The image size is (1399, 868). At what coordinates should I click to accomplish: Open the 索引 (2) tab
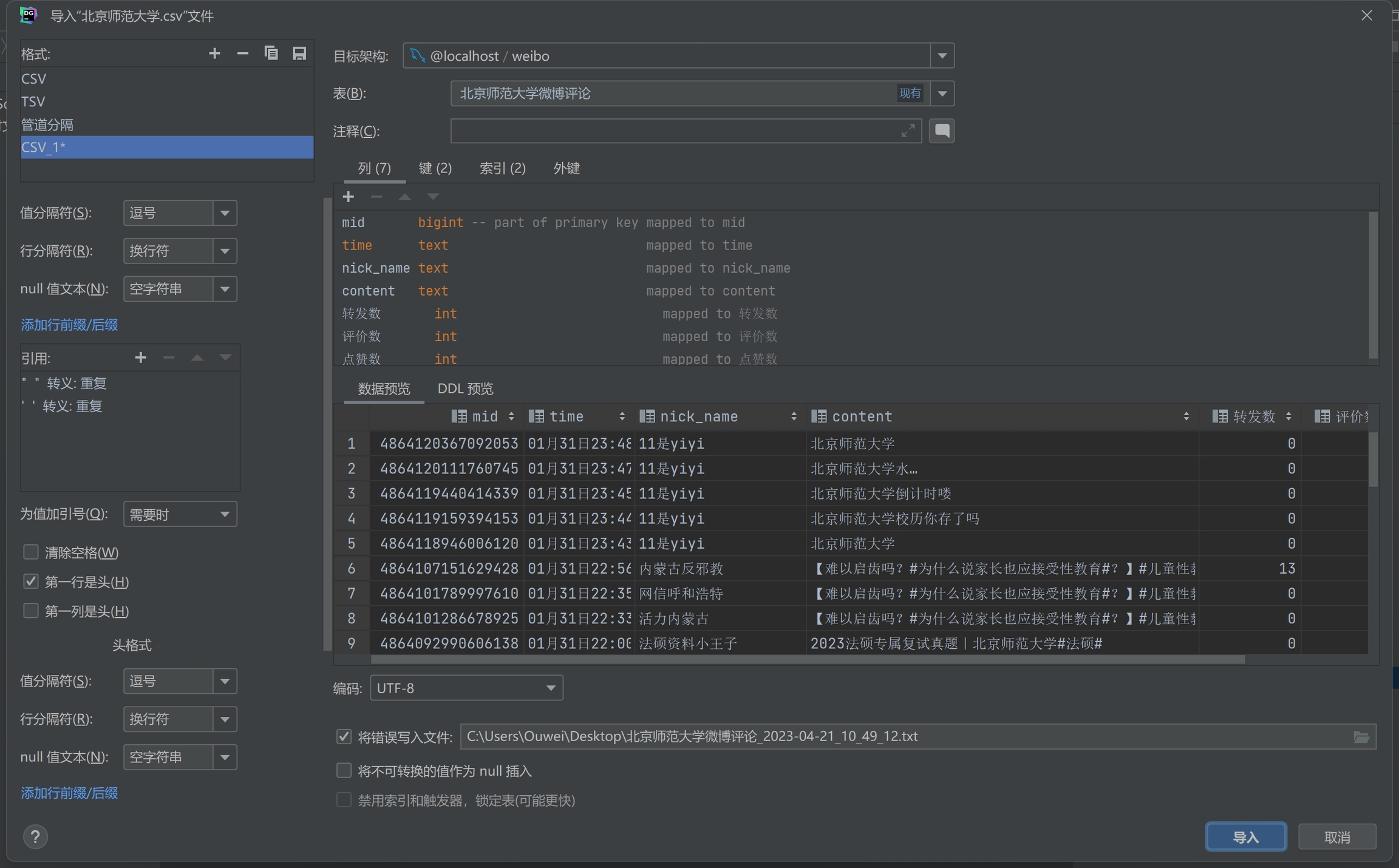(502, 168)
